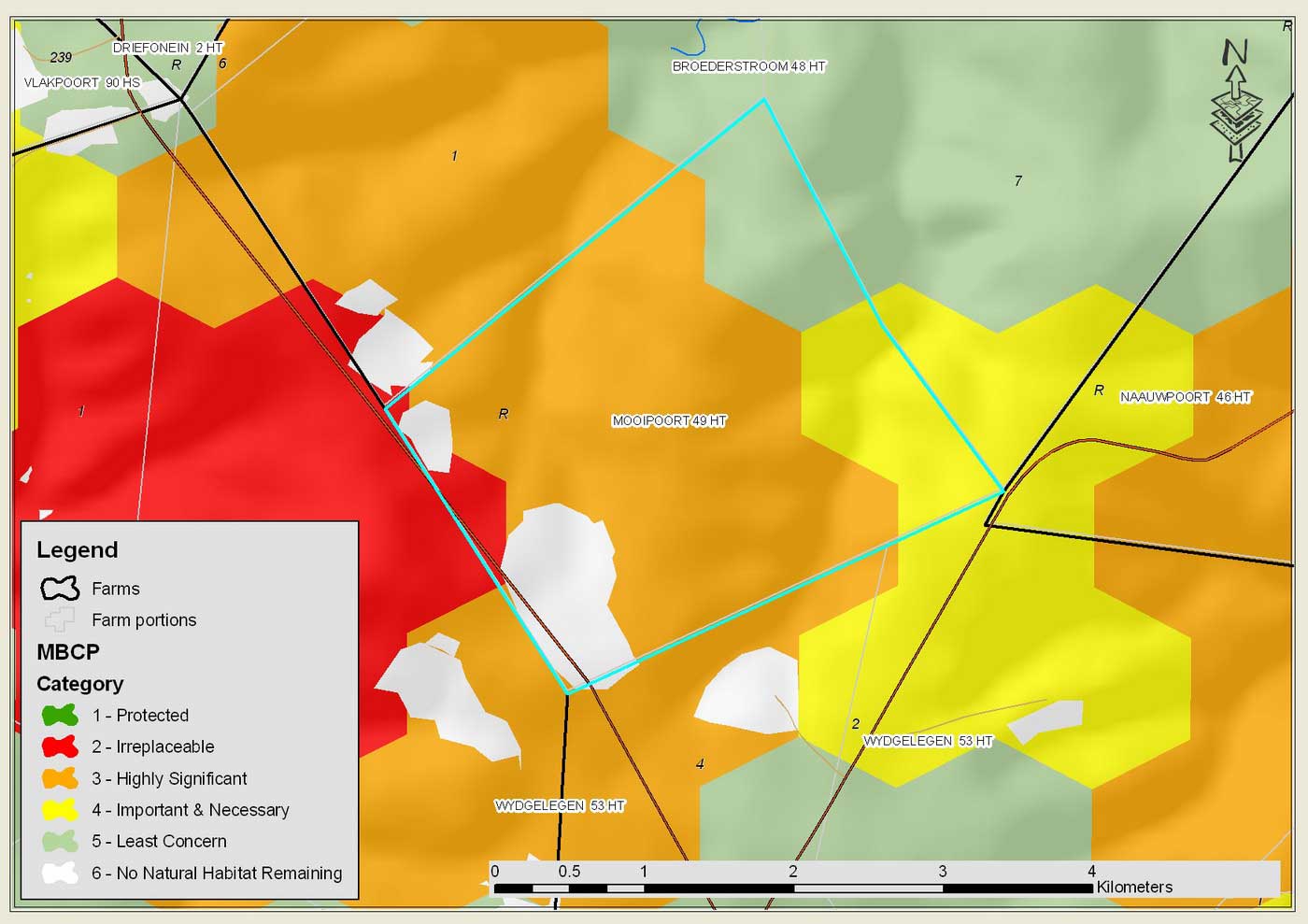1308x924 pixels.
Task: Select the BROEDERSTROOM 48 HT label
Action: 748,66
